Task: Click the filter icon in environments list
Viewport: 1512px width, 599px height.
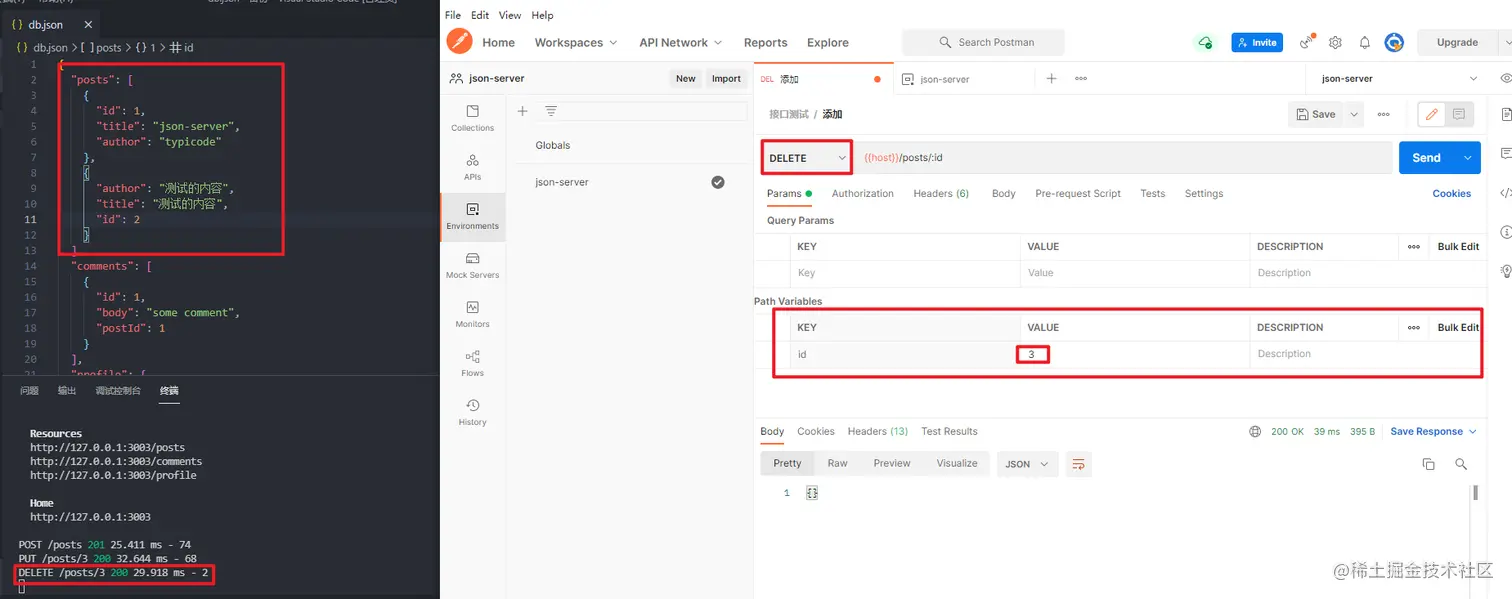Action: (550, 111)
